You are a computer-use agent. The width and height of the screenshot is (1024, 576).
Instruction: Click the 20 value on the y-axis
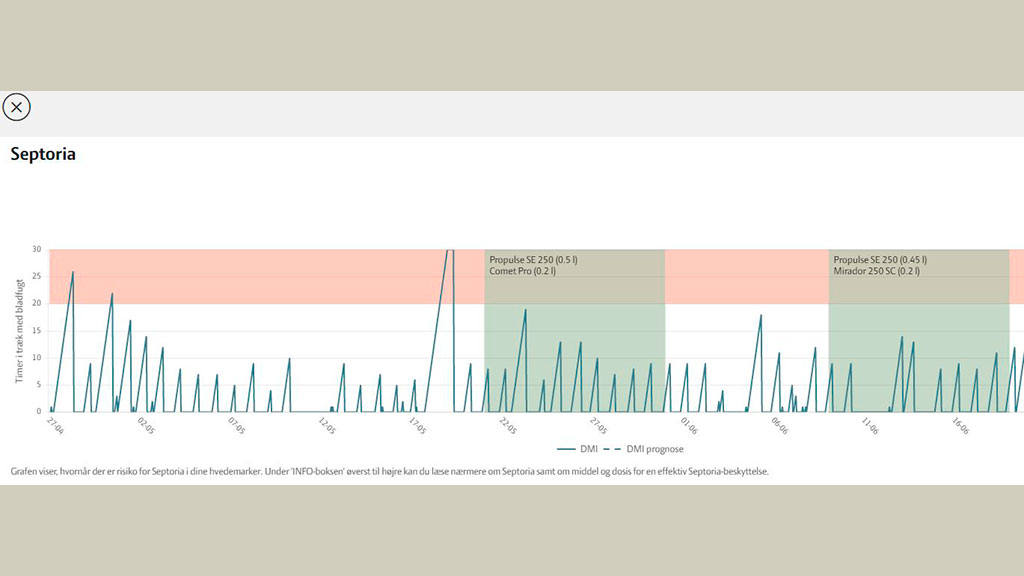click(x=36, y=304)
